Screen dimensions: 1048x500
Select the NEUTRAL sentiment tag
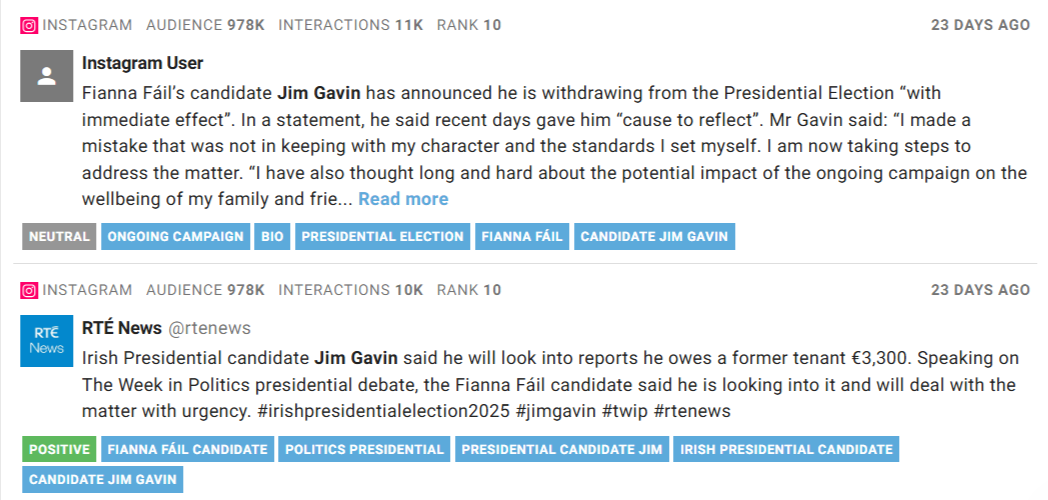(x=58, y=237)
